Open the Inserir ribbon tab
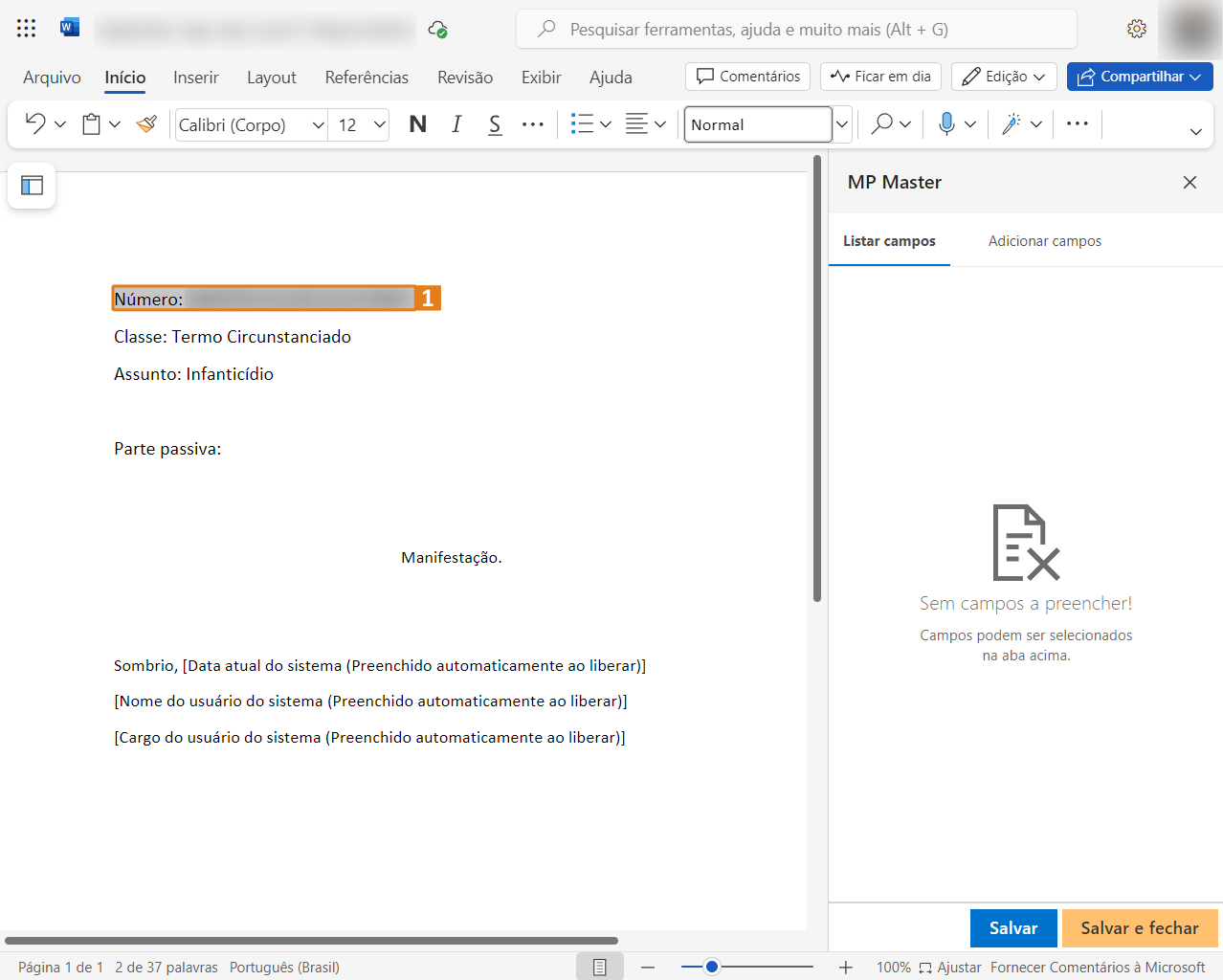The width and height of the screenshot is (1223, 980). (195, 78)
